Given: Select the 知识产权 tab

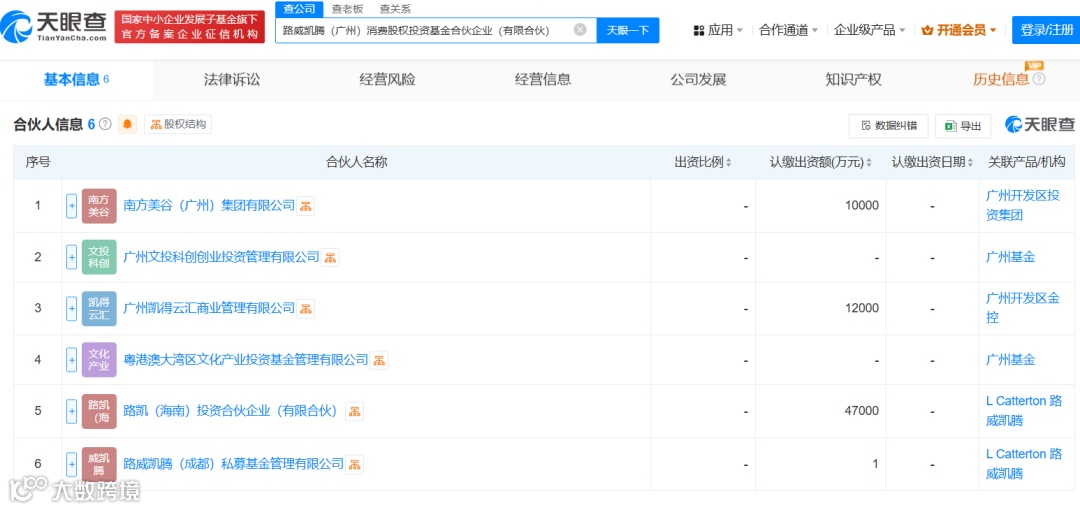Looking at the screenshot, I should point(853,80).
